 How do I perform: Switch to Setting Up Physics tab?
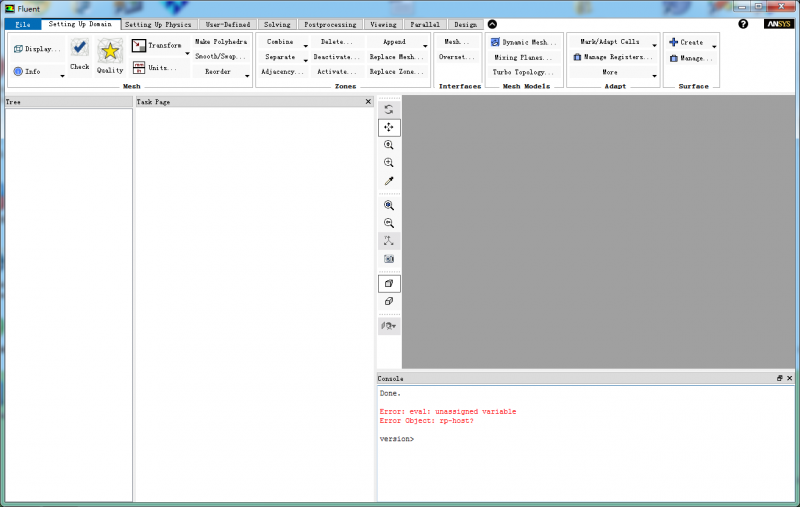pyautogui.click(x=158, y=24)
